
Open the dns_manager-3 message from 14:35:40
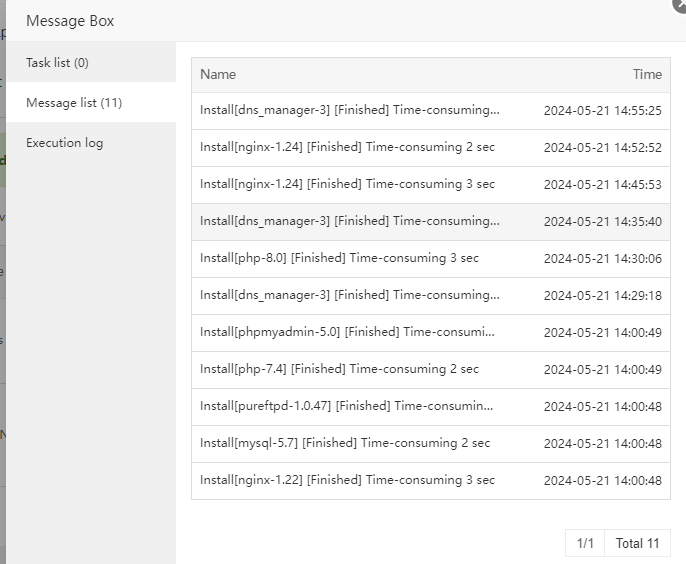click(349, 221)
